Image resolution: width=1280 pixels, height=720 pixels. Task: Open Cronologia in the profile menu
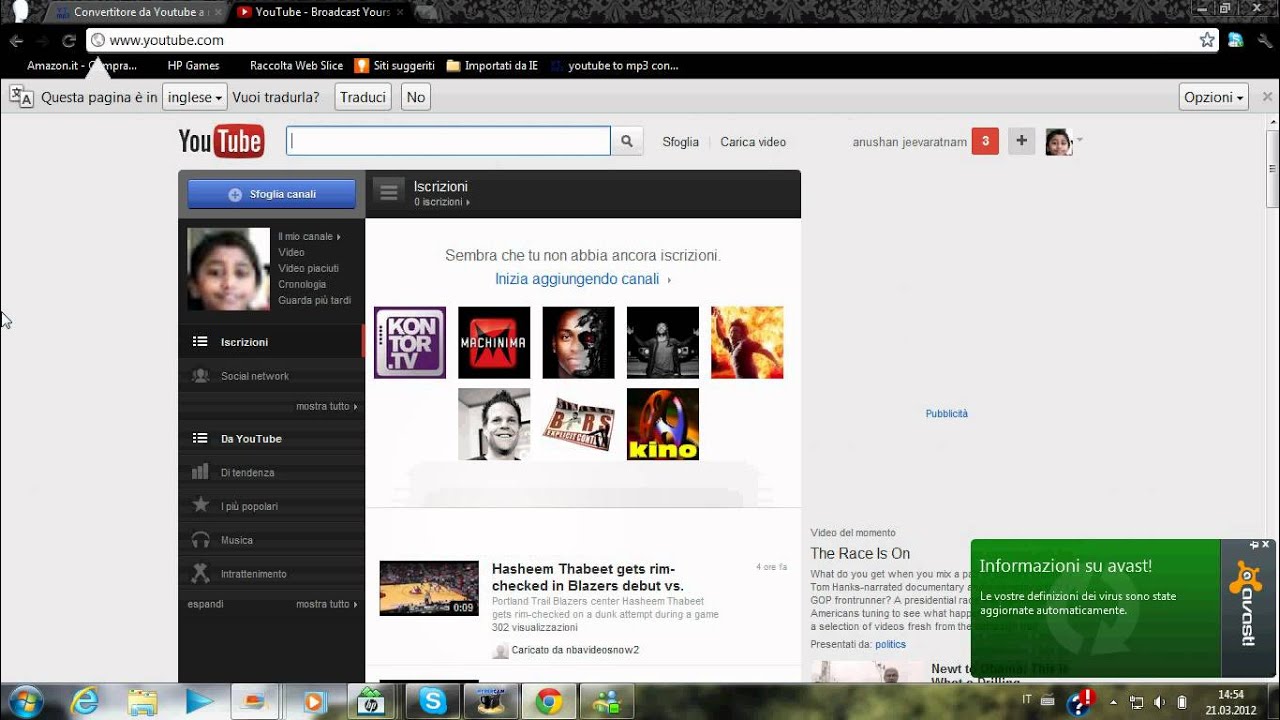[x=302, y=285]
